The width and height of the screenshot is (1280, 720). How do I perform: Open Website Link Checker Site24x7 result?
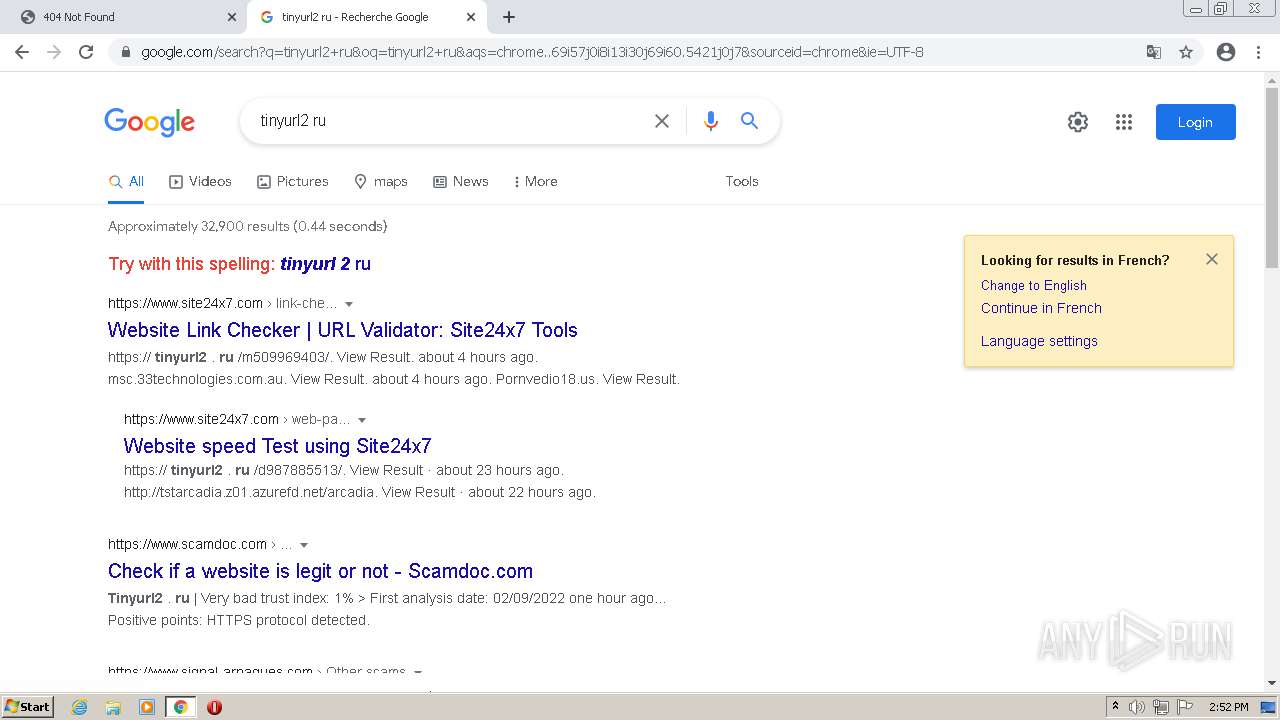343,330
